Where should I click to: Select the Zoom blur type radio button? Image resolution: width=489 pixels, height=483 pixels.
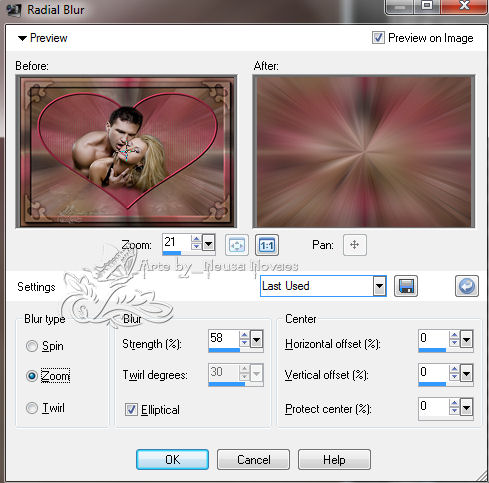32,376
